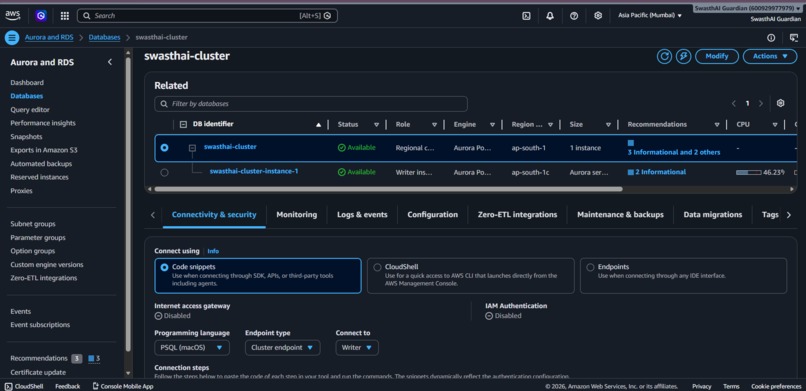Screen dimensions: 806x391
Task: Switch to Monitoring tab
Action: click(297, 215)
